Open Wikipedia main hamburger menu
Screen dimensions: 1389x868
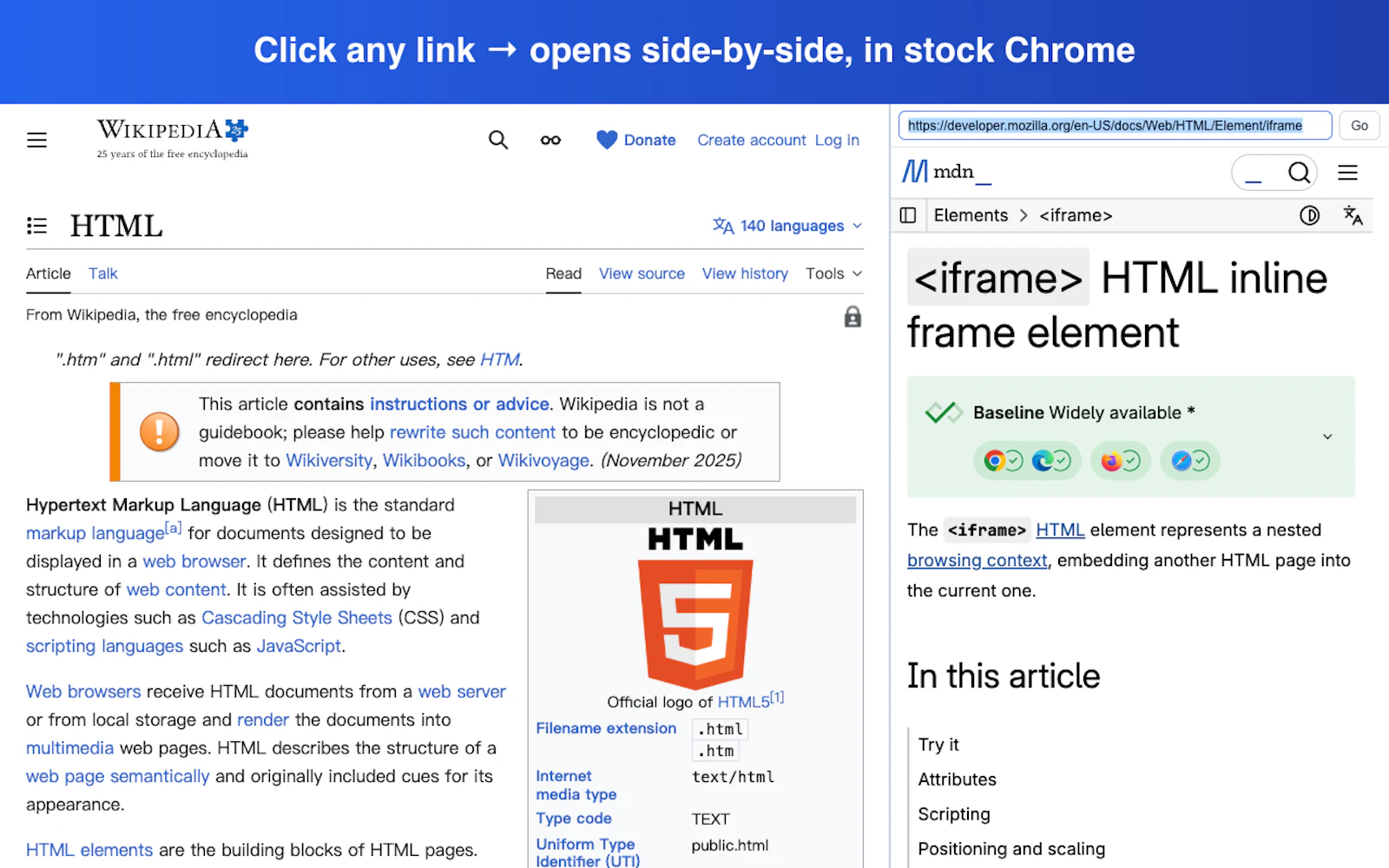click(36, 140)
